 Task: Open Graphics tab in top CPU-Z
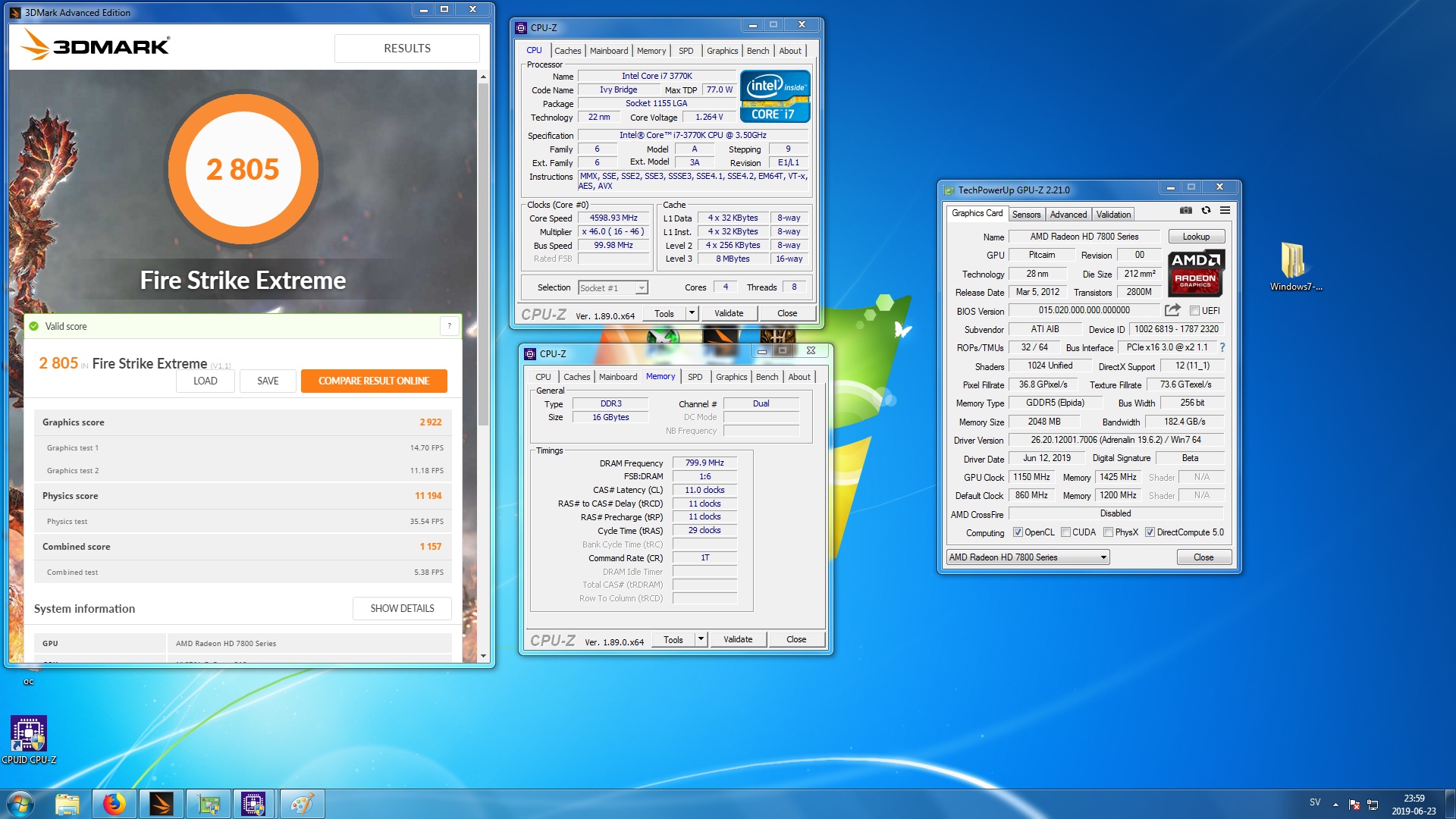pyautogui.click(x=722, y=51)
